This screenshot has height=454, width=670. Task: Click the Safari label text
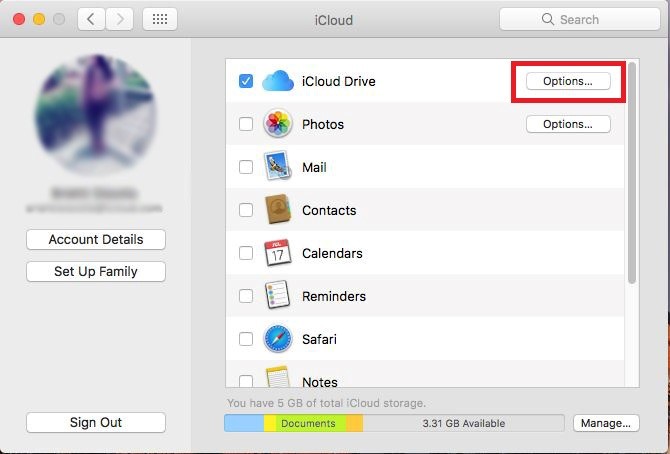coord(319,339)
